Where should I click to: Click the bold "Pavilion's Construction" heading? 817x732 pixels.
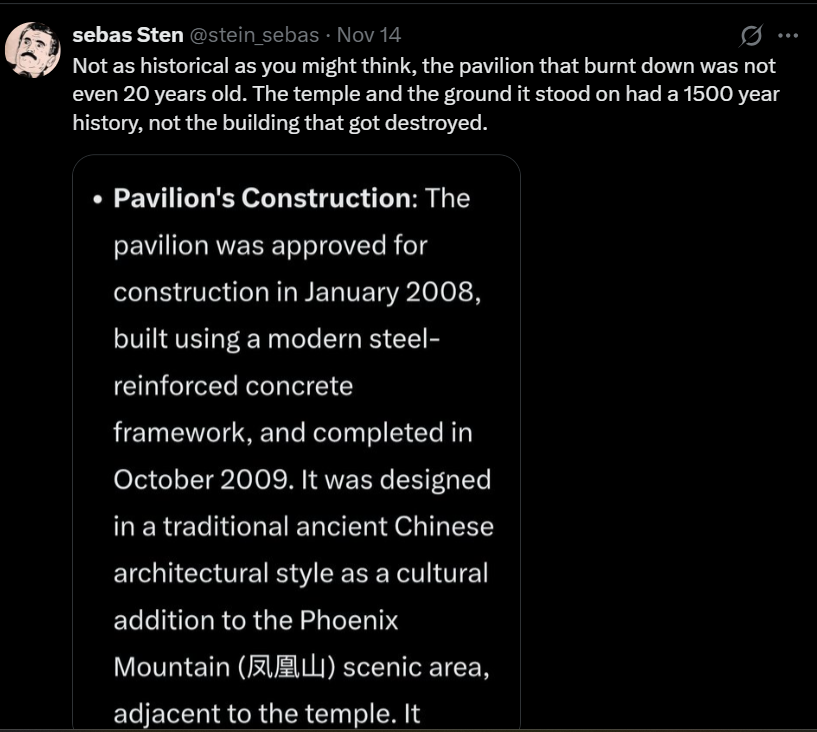click(x=262, y=198)
